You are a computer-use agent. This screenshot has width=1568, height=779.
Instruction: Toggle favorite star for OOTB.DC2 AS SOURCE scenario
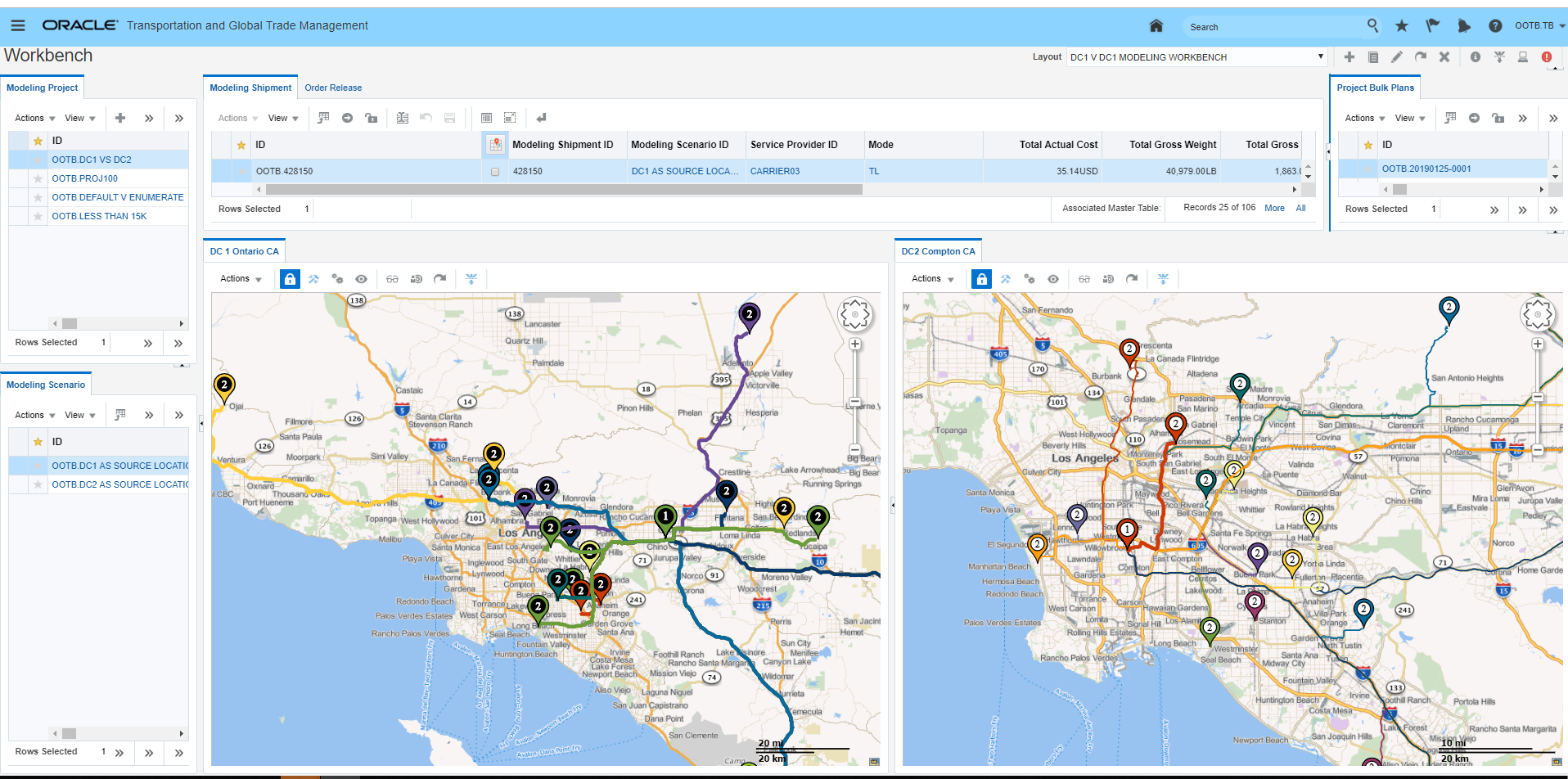click(38, 484)
